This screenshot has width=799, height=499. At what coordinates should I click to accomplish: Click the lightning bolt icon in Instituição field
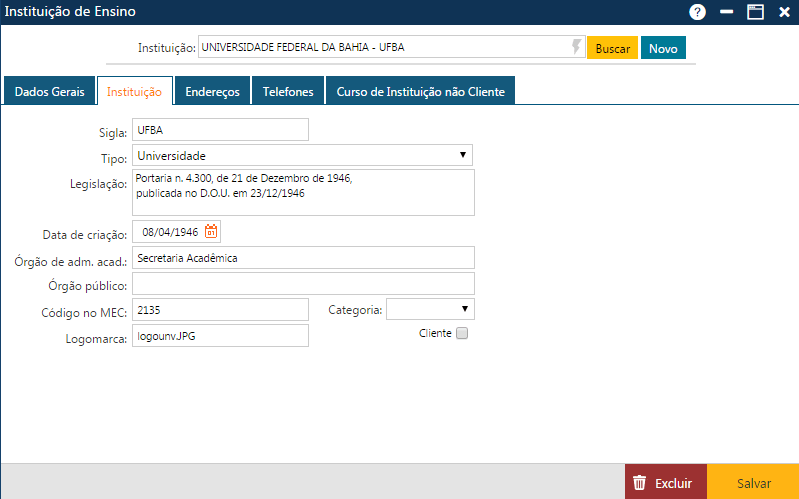pyautogui.click(x=576, y=46)
